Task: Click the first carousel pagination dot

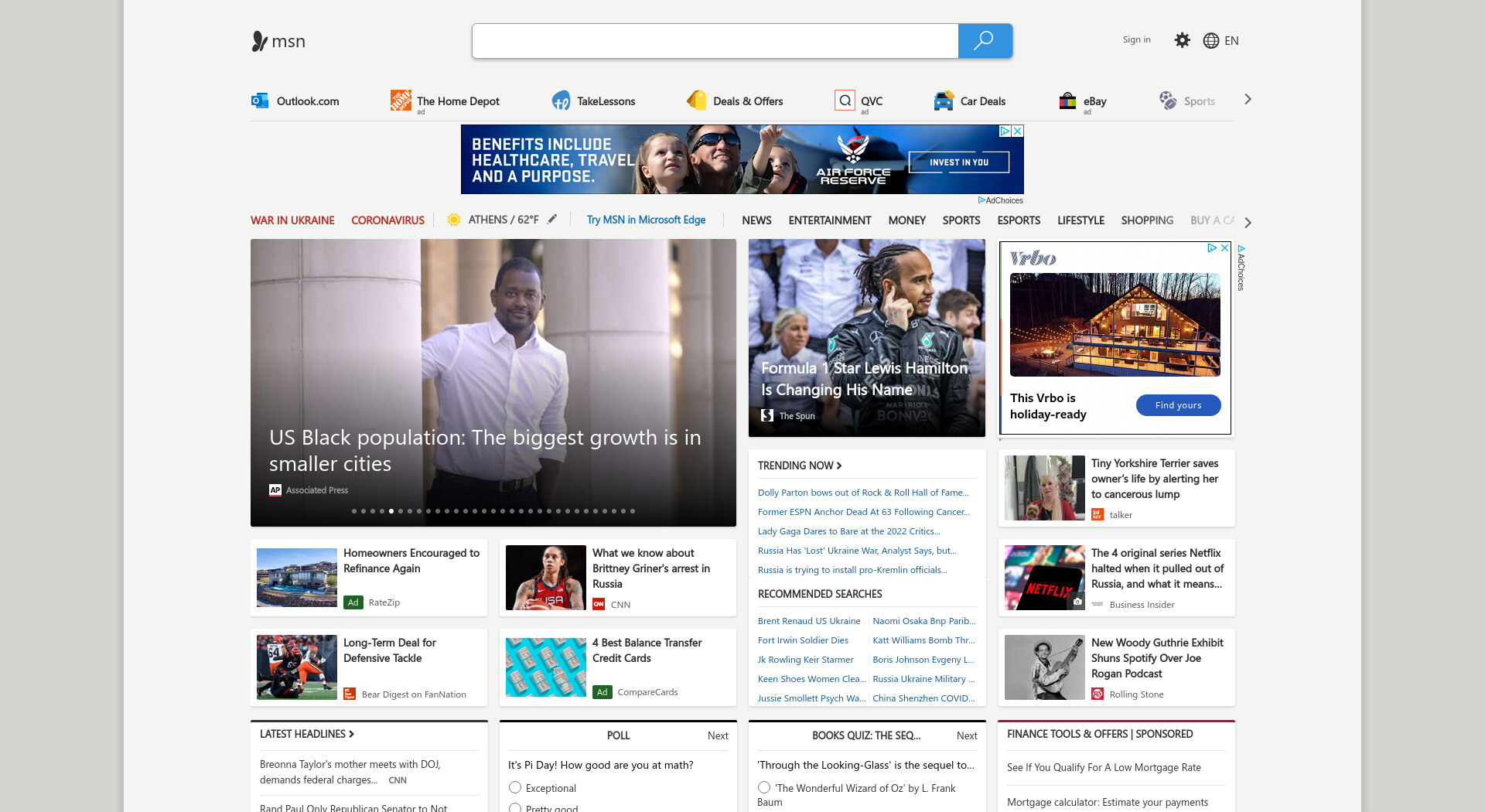Action: 354,511
